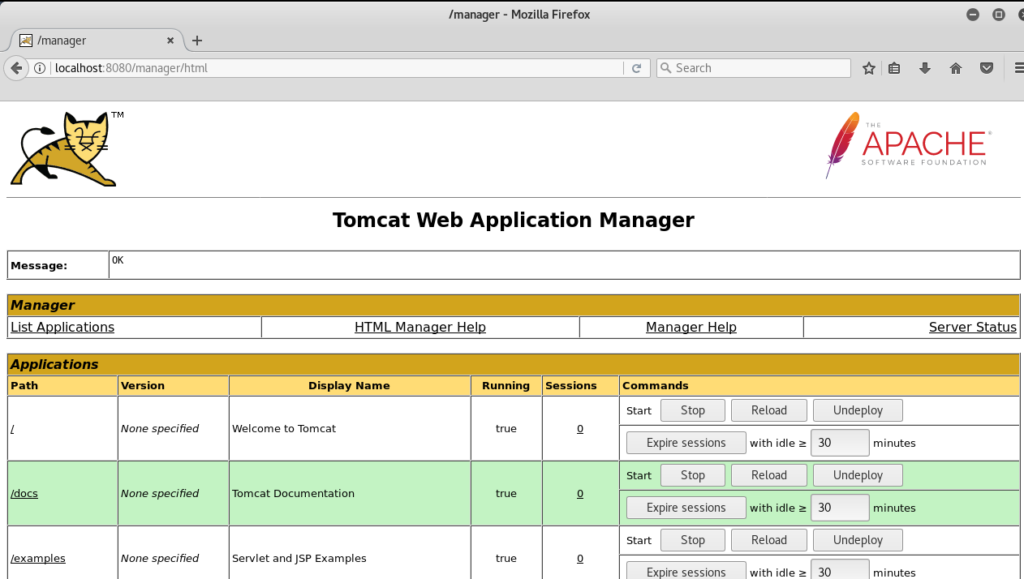
Task: Expire sessions for the / application
Action: click(x=686, y=443)
